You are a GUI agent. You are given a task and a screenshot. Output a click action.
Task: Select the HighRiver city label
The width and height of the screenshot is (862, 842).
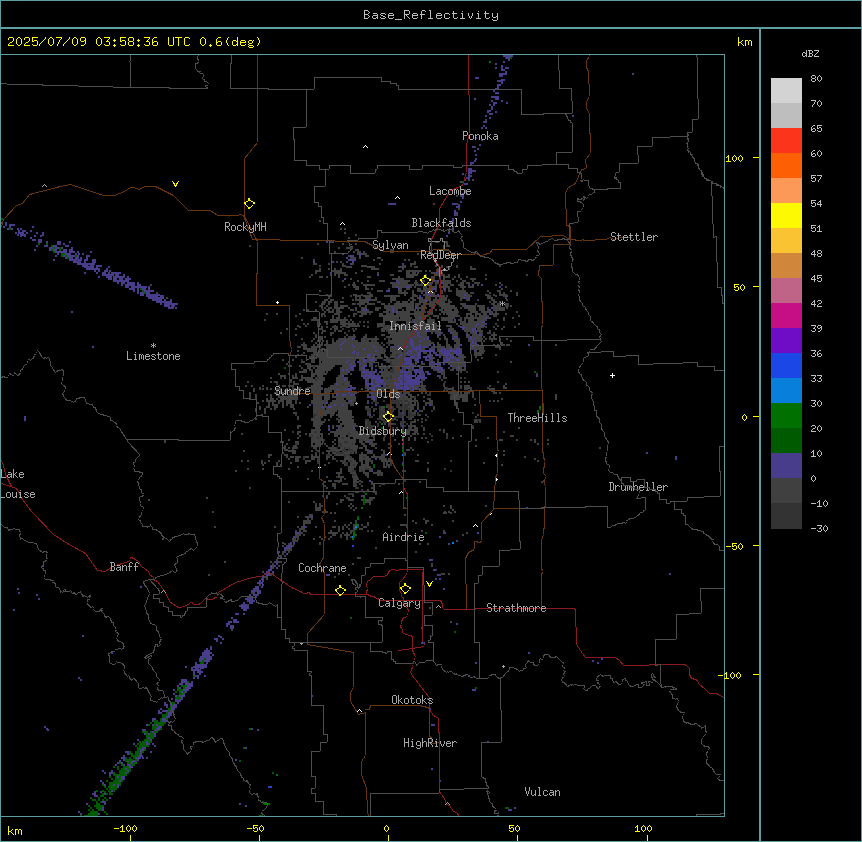(x=430, y=743)
